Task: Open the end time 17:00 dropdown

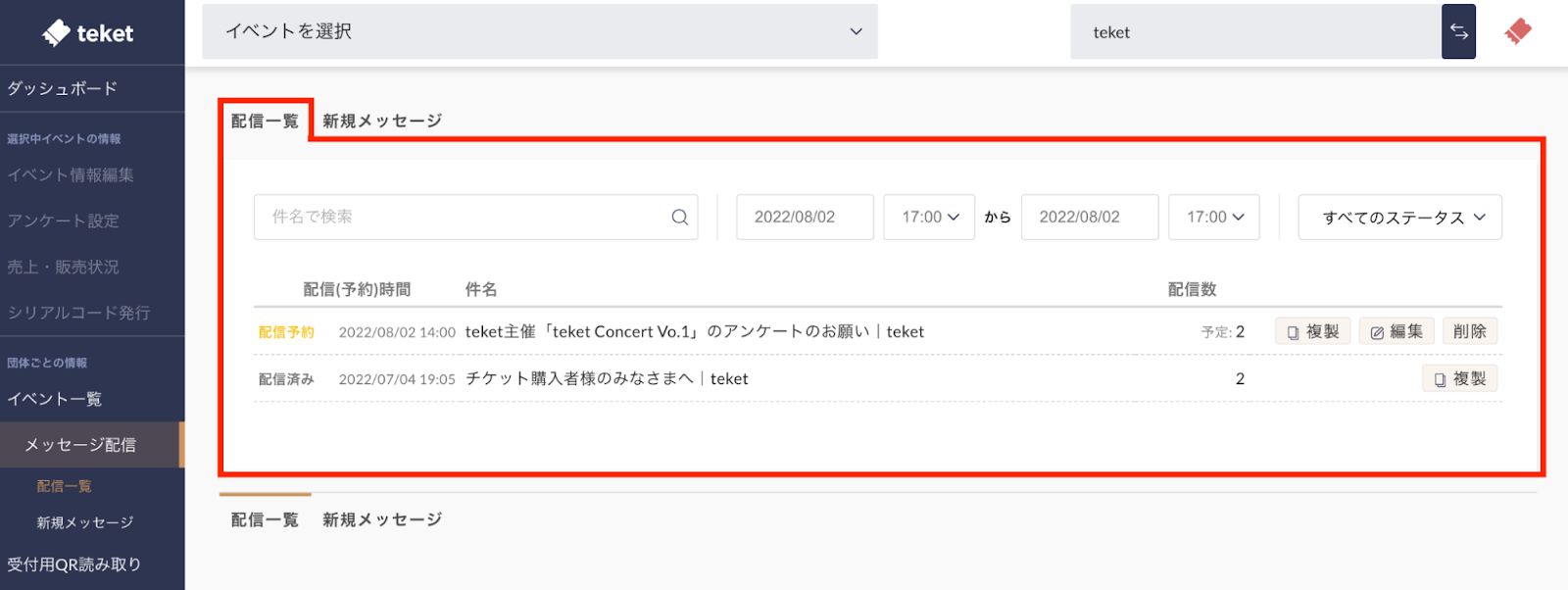Action: pos(1213,218)
